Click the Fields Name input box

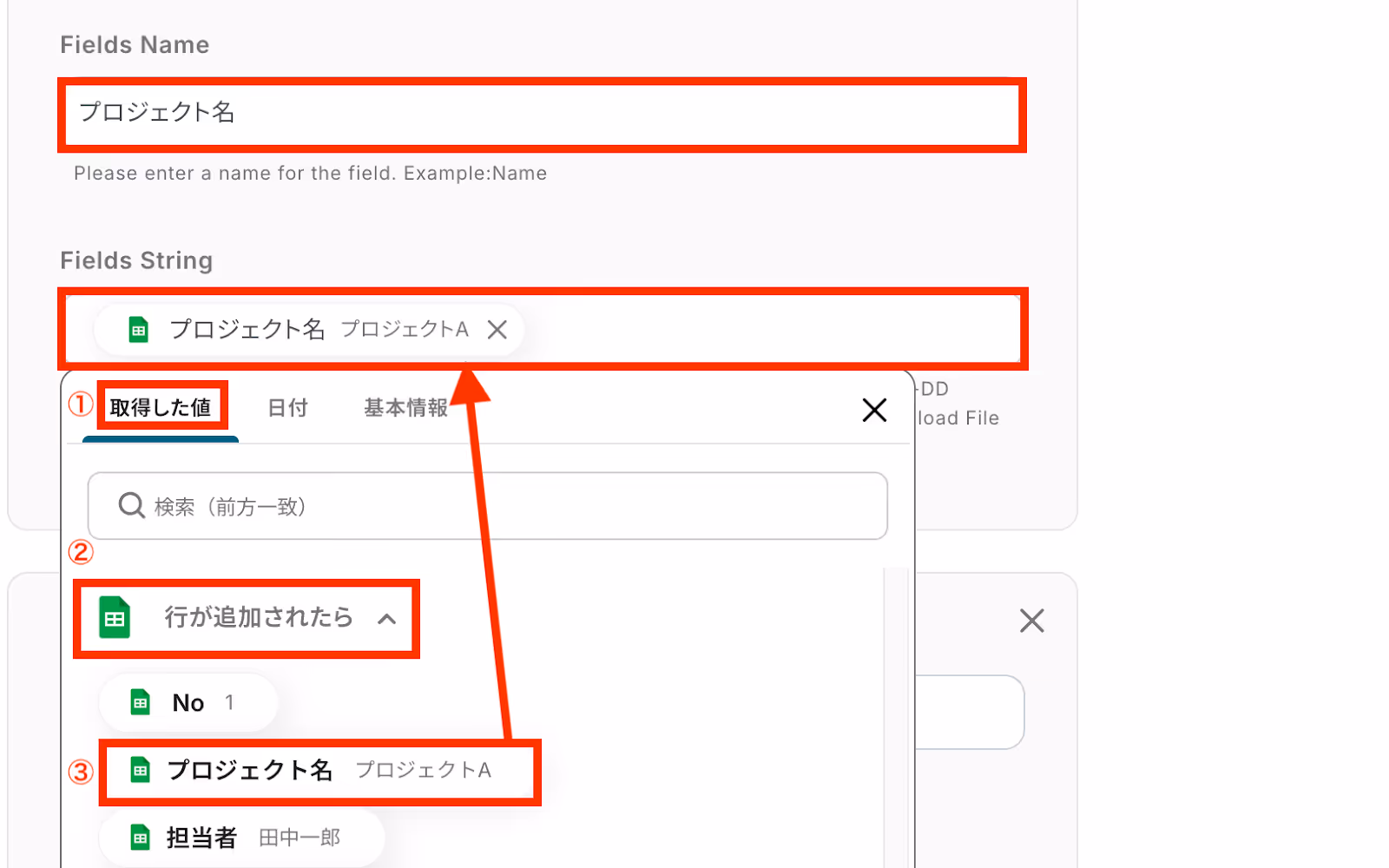542,114
